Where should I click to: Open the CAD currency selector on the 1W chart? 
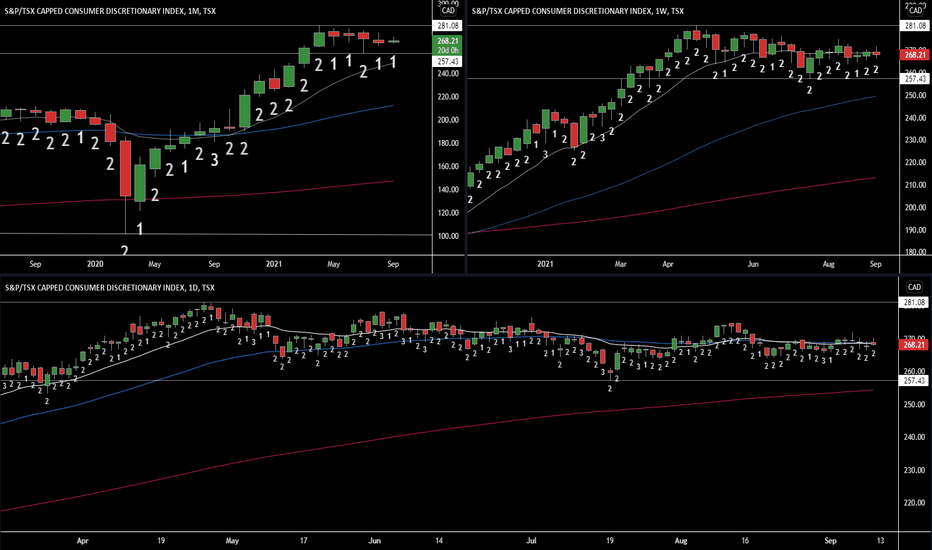(915, 10)
